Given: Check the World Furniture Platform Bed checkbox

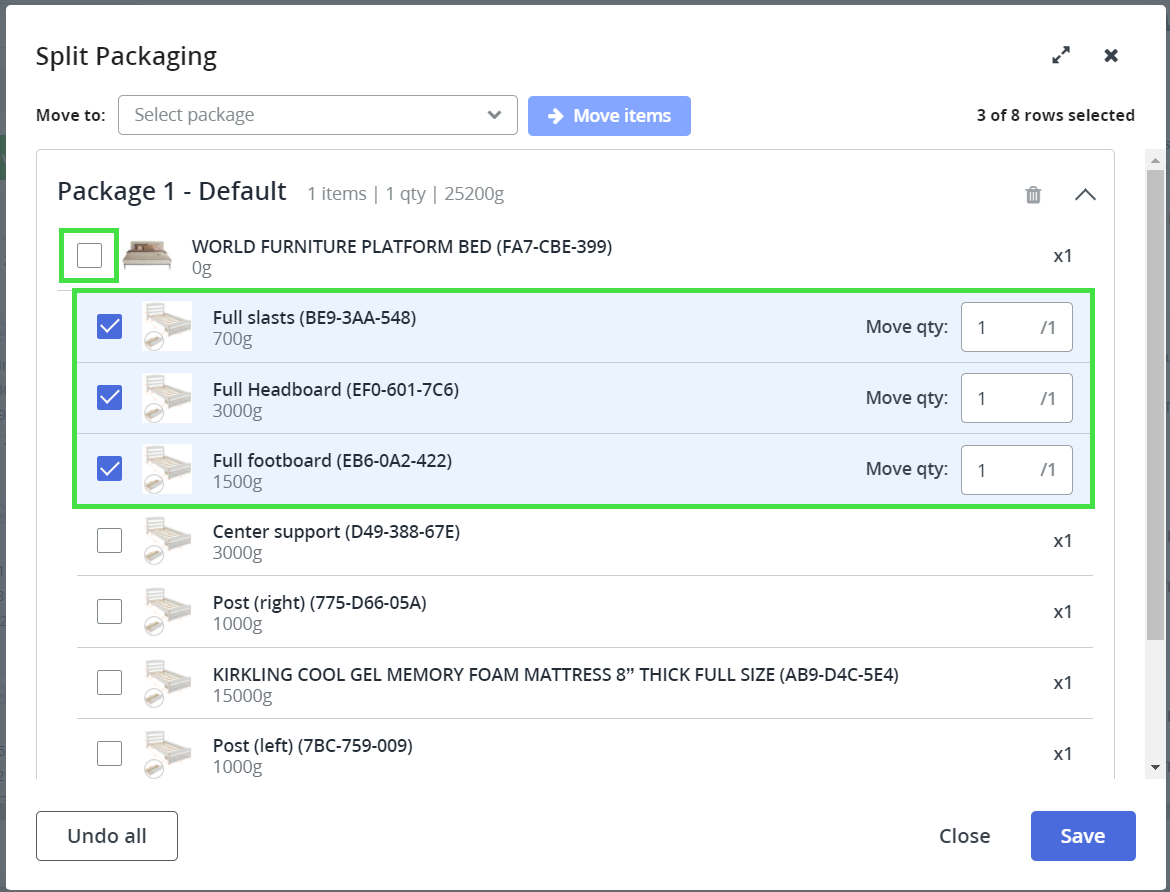Looking at the screenshot, I should [90, 256].
